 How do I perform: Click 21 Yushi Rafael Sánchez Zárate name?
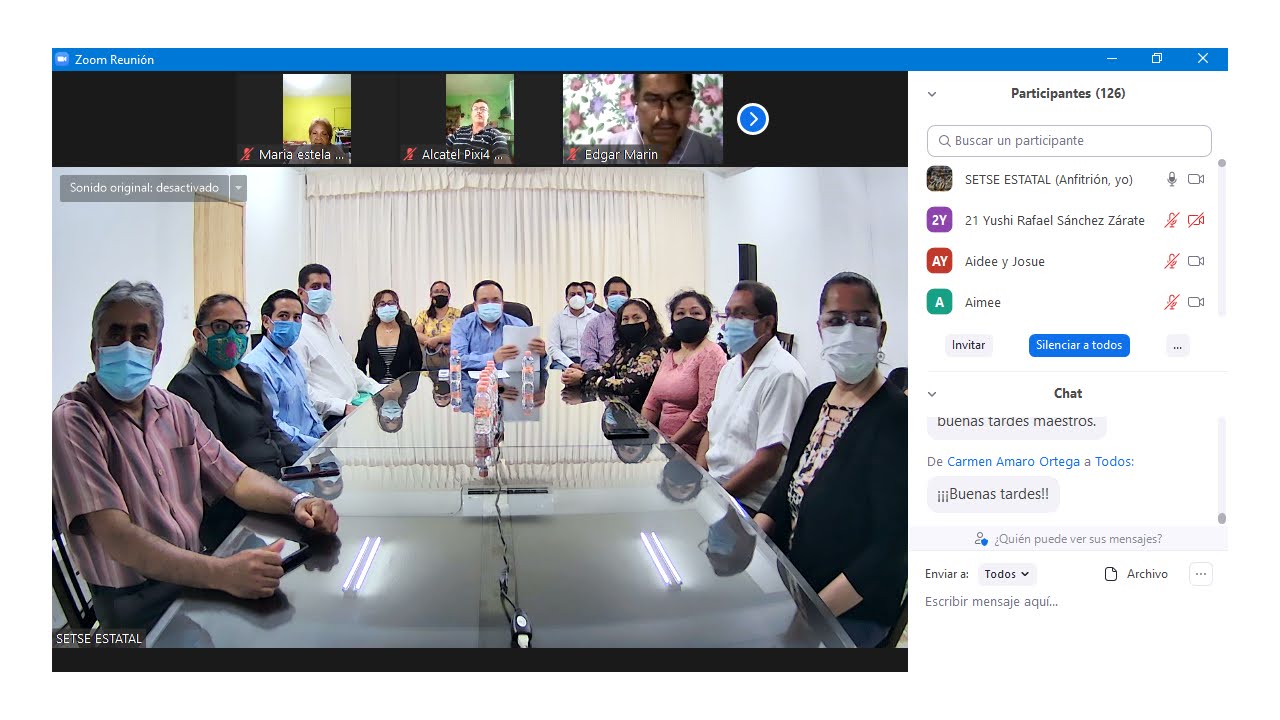[1055, 220]
